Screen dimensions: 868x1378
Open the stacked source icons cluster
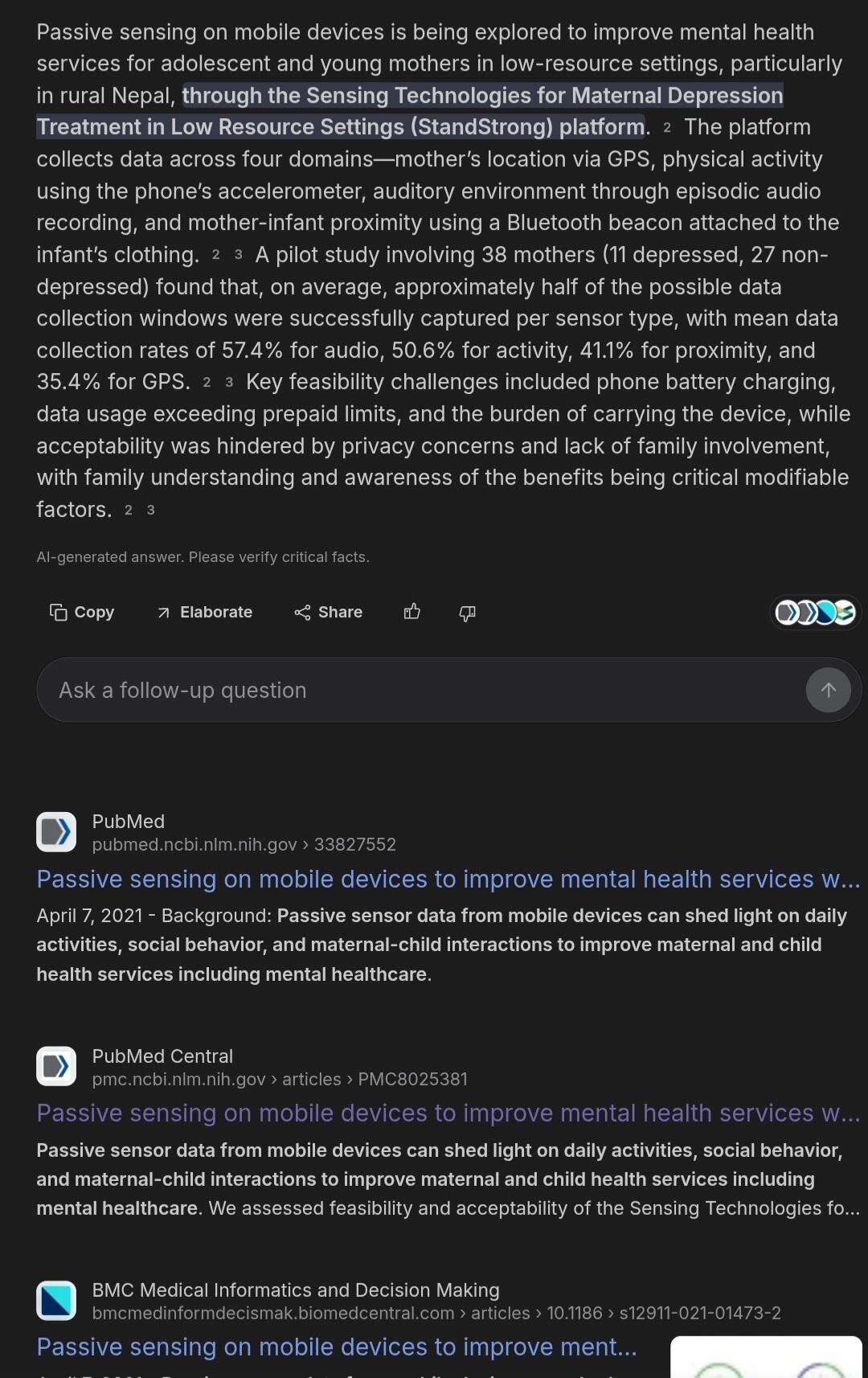pos(815,613)
